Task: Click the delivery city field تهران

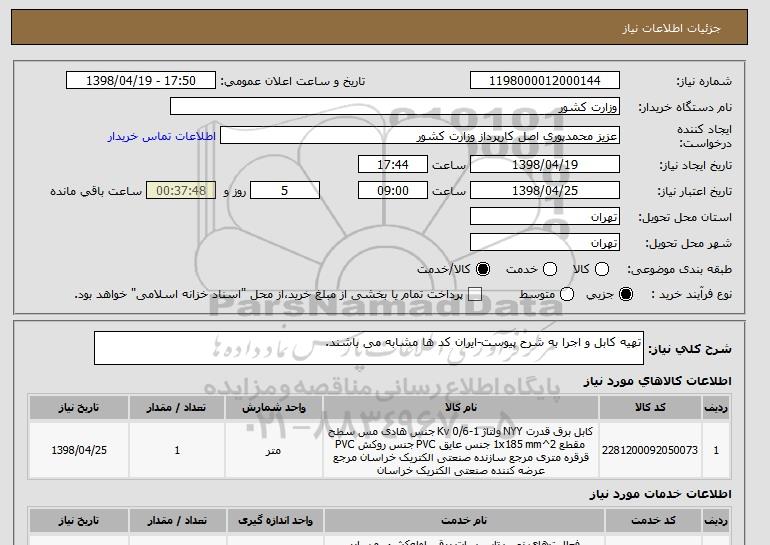Action: [x=545, y=243]
